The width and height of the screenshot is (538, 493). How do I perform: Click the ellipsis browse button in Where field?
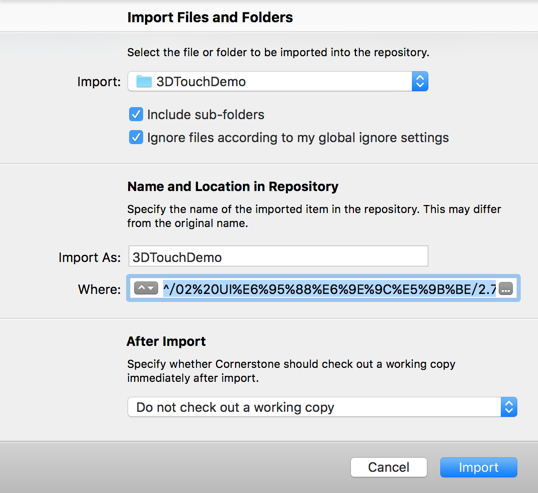(506, 289)
